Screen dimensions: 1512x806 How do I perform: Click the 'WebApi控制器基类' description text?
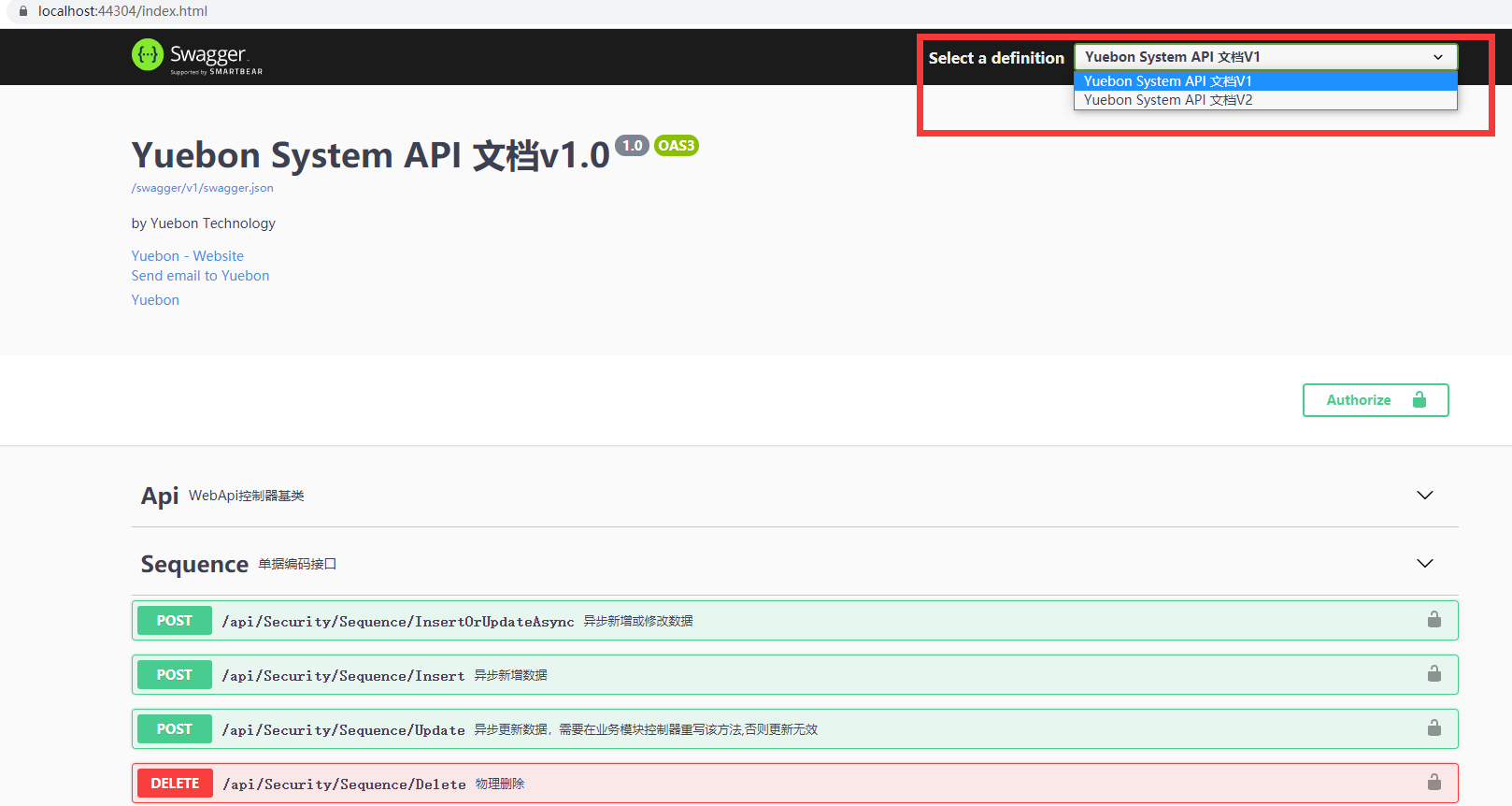pyautogui.click(x=247, y=496)
